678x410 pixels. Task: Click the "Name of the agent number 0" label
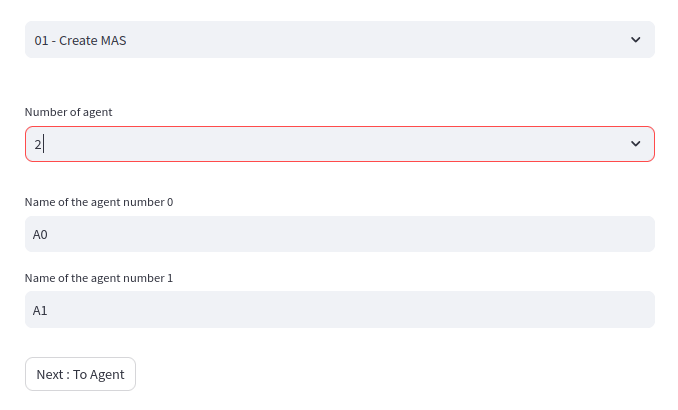98,202
